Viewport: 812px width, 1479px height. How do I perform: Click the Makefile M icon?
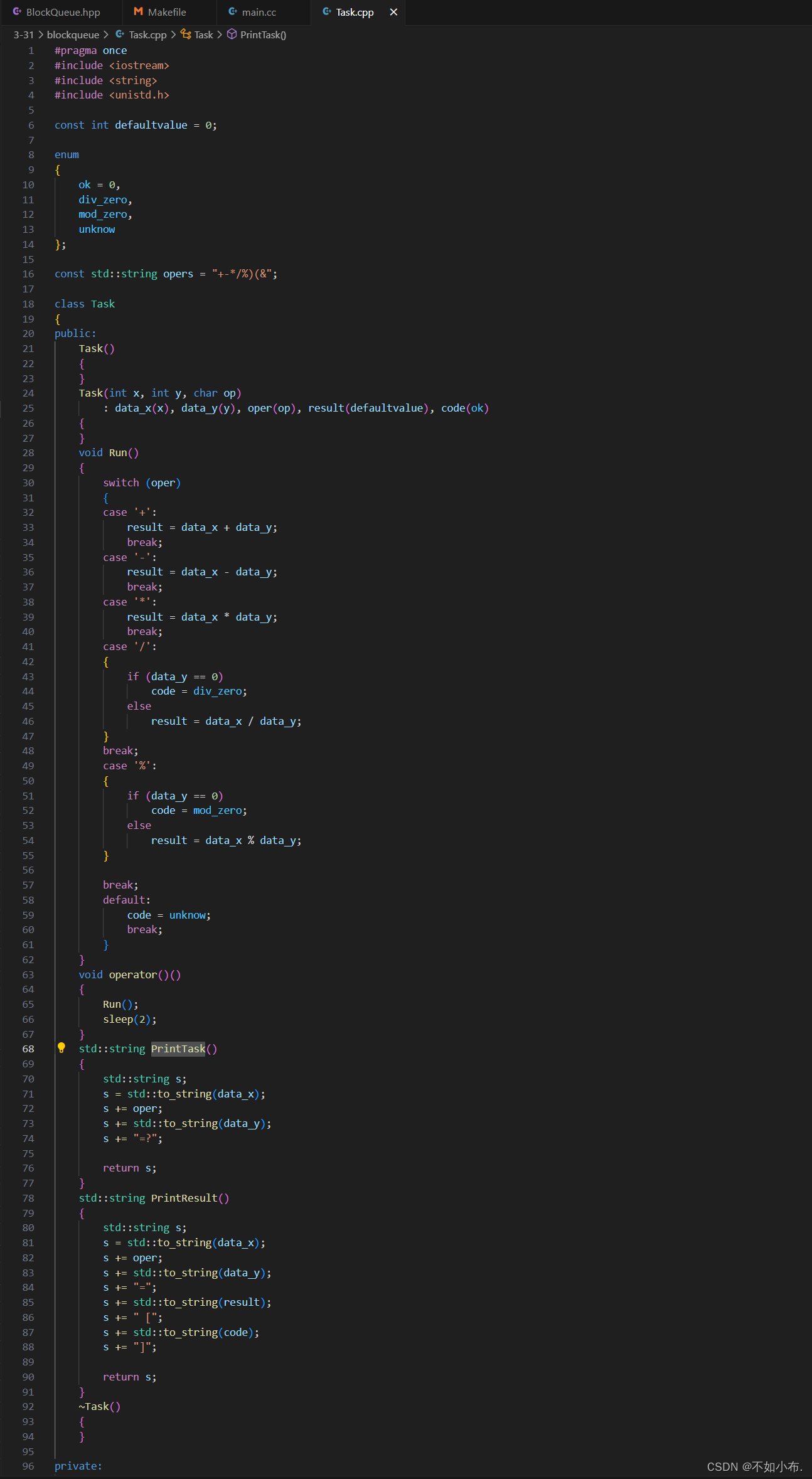138,12
